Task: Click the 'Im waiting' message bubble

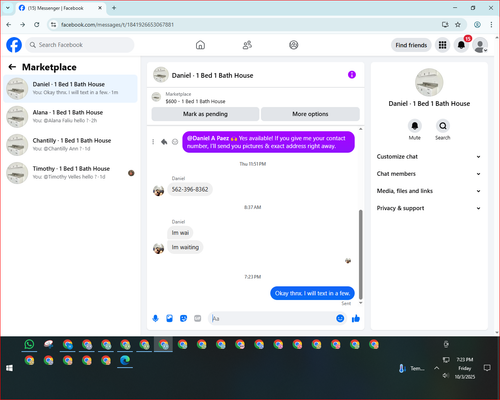Action: click(185, 247)
